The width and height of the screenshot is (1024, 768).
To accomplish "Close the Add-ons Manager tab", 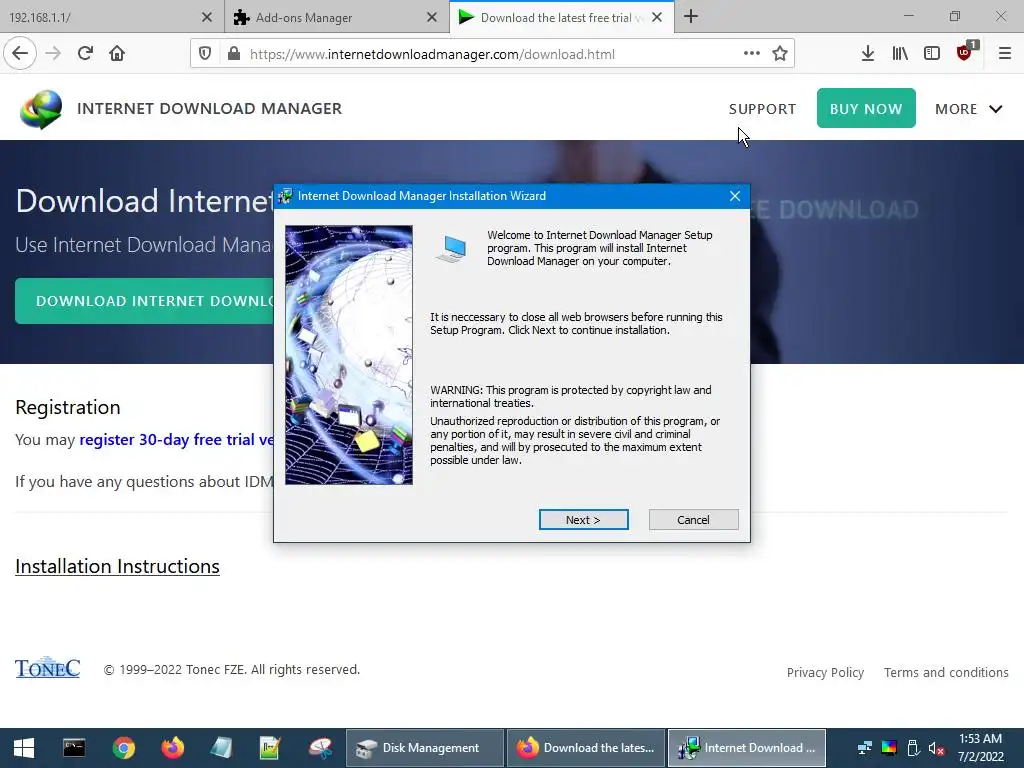I will pos(432,18).
